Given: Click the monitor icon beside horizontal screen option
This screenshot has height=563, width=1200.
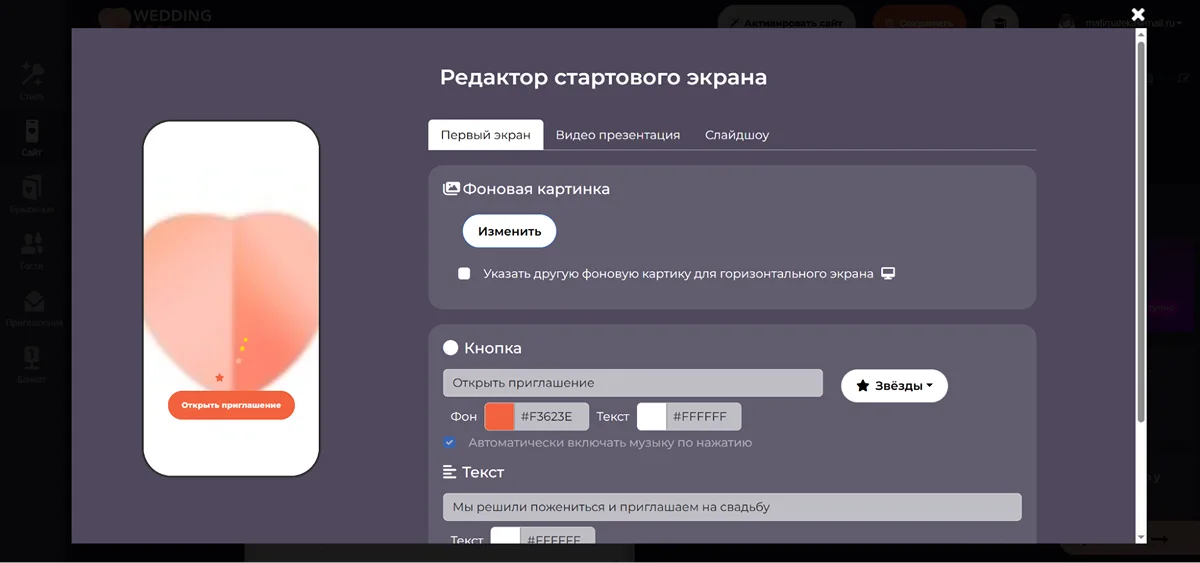Looking at the screenshot, I should point(887,273).
